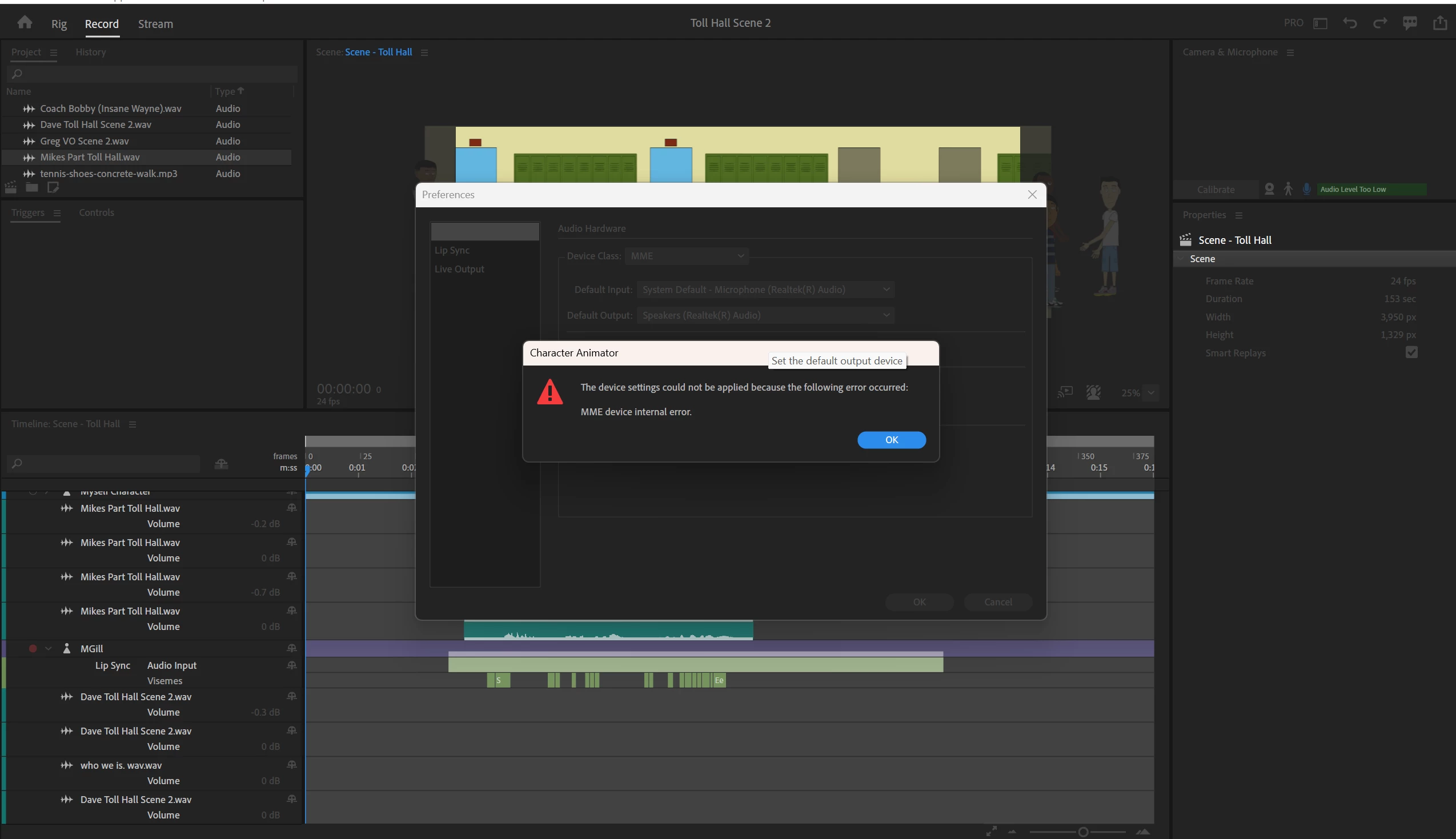Open the feedback chat icon
Viewport: 1456px width, 839px height.
point(1409,23)
